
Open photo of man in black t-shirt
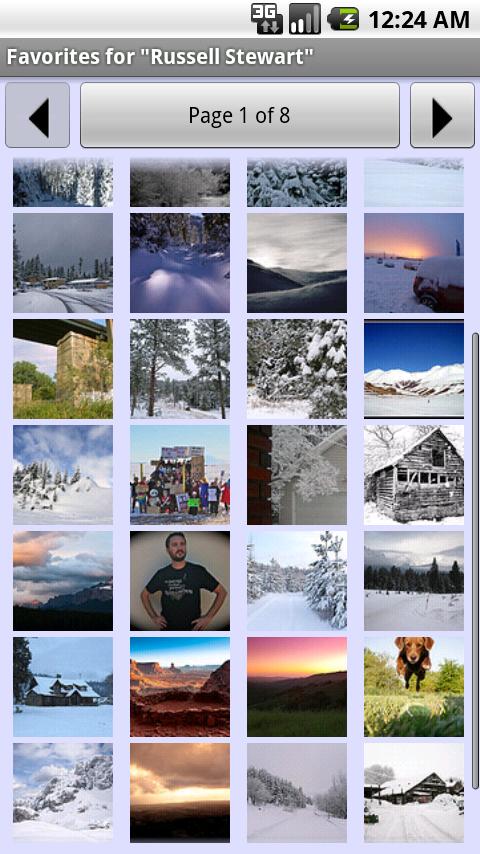pyautogui.click(x=180, y=581)
